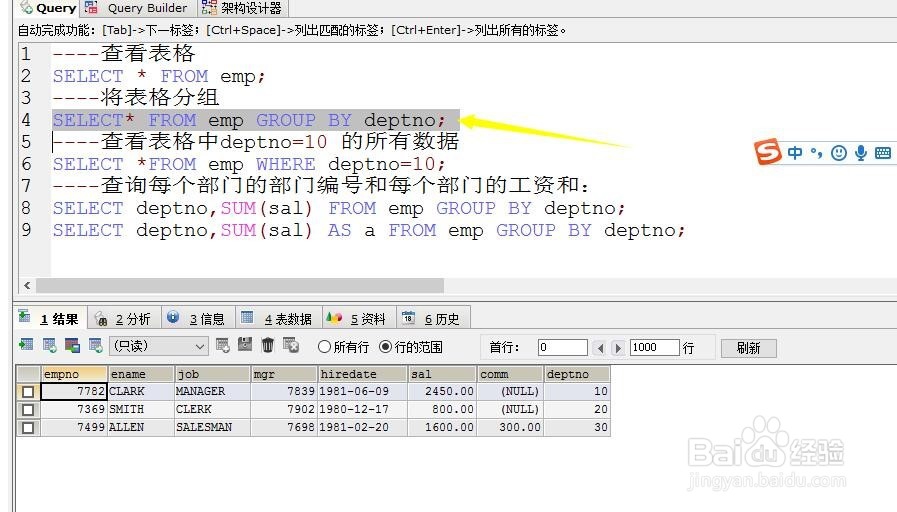Toggle the Sogou 中 language mode icon
This screenshot has width=897, height=512.
point(795,153)
